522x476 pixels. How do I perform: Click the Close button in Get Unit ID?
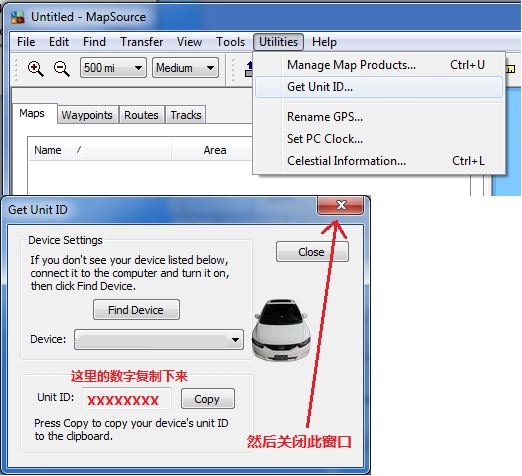pos(312,252)
